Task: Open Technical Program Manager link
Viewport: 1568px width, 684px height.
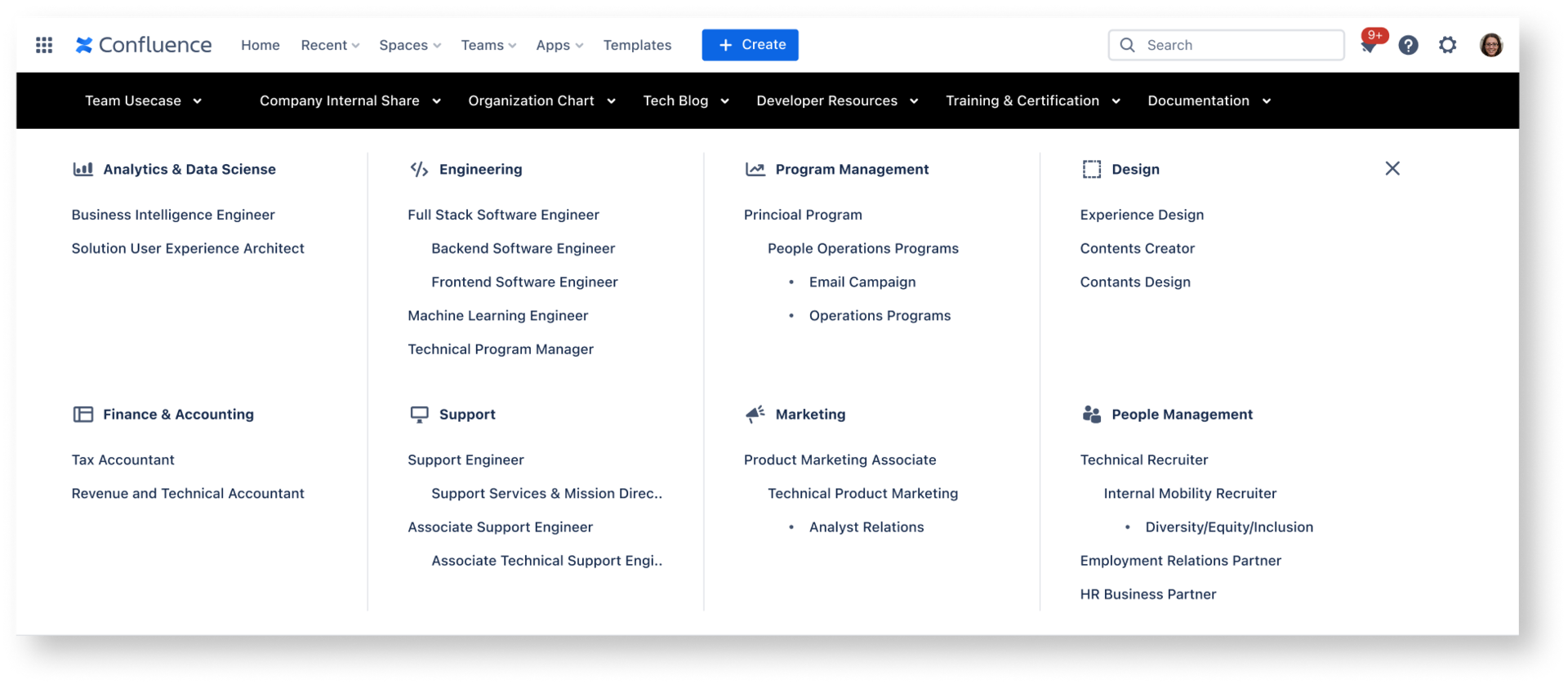Action: point(501,349)
